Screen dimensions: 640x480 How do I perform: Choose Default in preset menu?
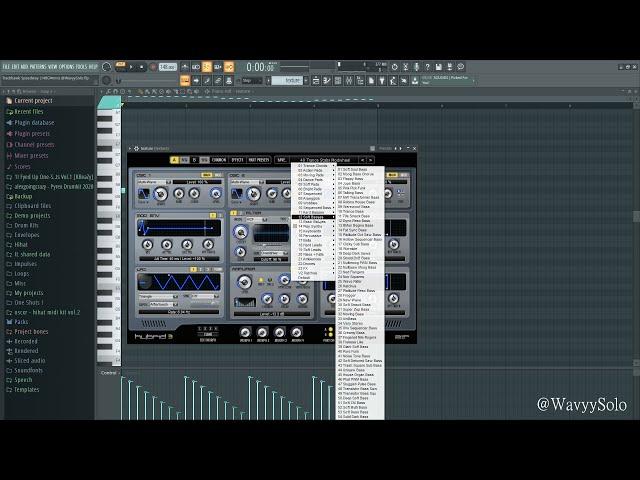pos(313,278)
